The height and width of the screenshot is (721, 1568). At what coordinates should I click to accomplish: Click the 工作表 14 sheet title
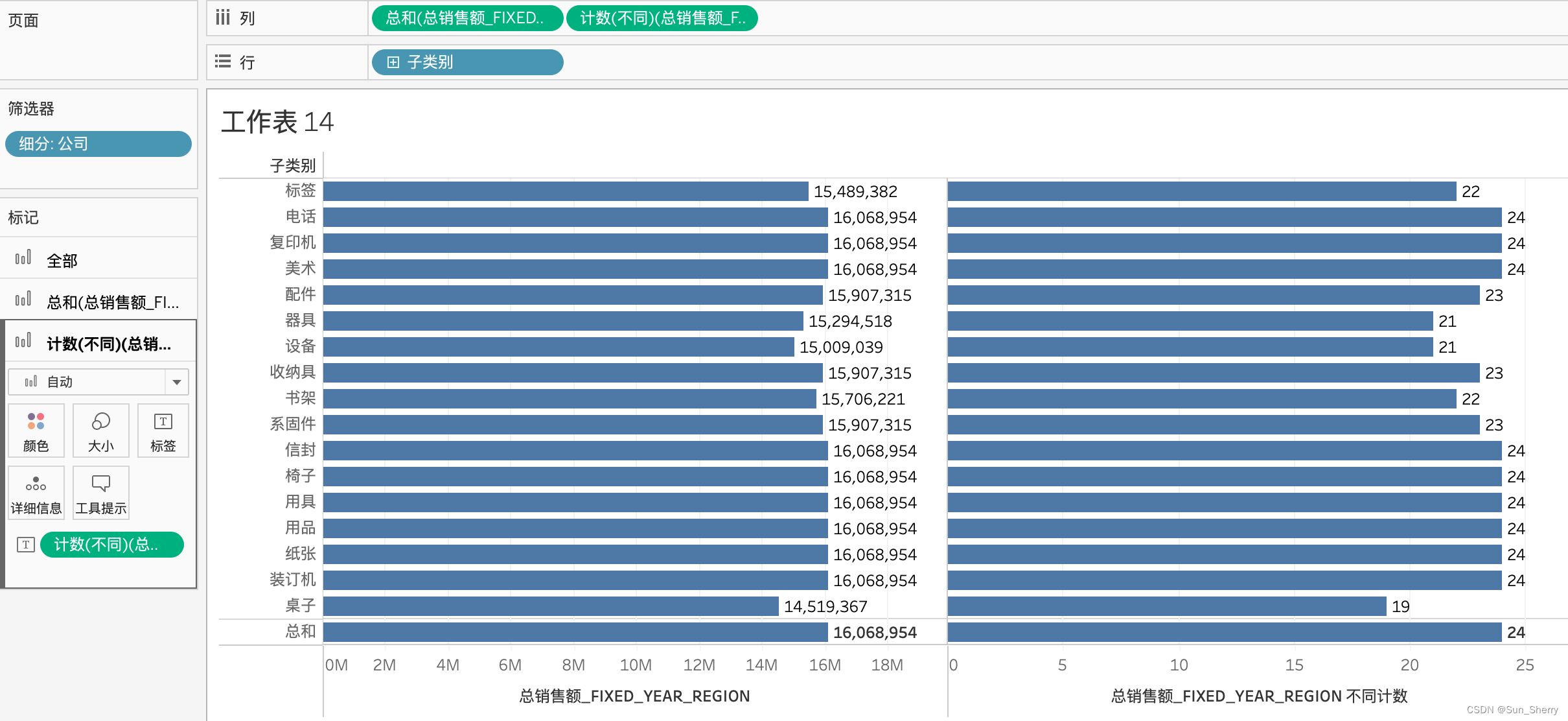(277, 122)
